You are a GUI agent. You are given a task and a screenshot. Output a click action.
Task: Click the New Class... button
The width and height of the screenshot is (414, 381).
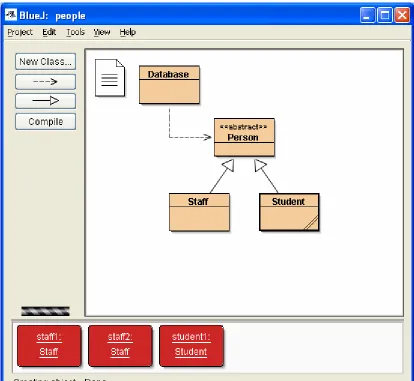pos(45,62)
